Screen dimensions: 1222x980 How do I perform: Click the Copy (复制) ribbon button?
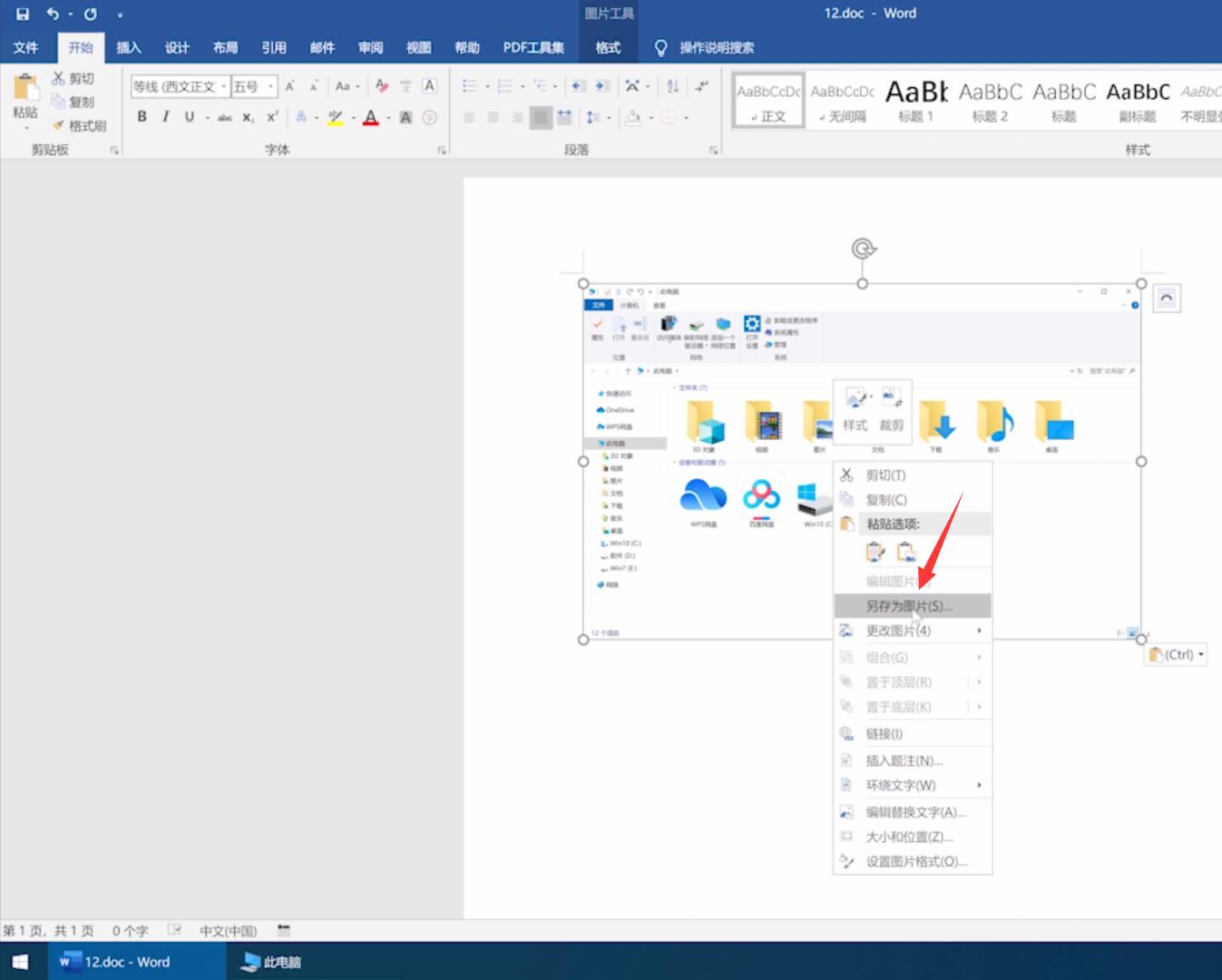pos(73,102)
